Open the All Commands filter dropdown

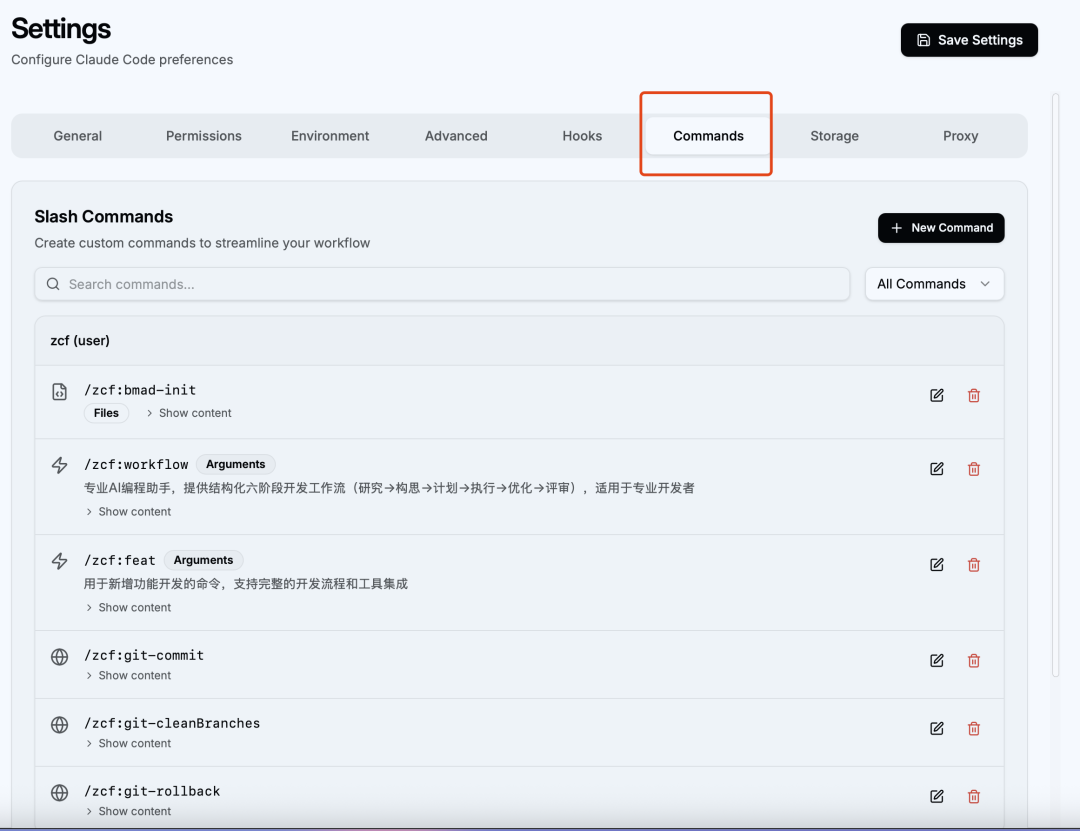(934, 284)
